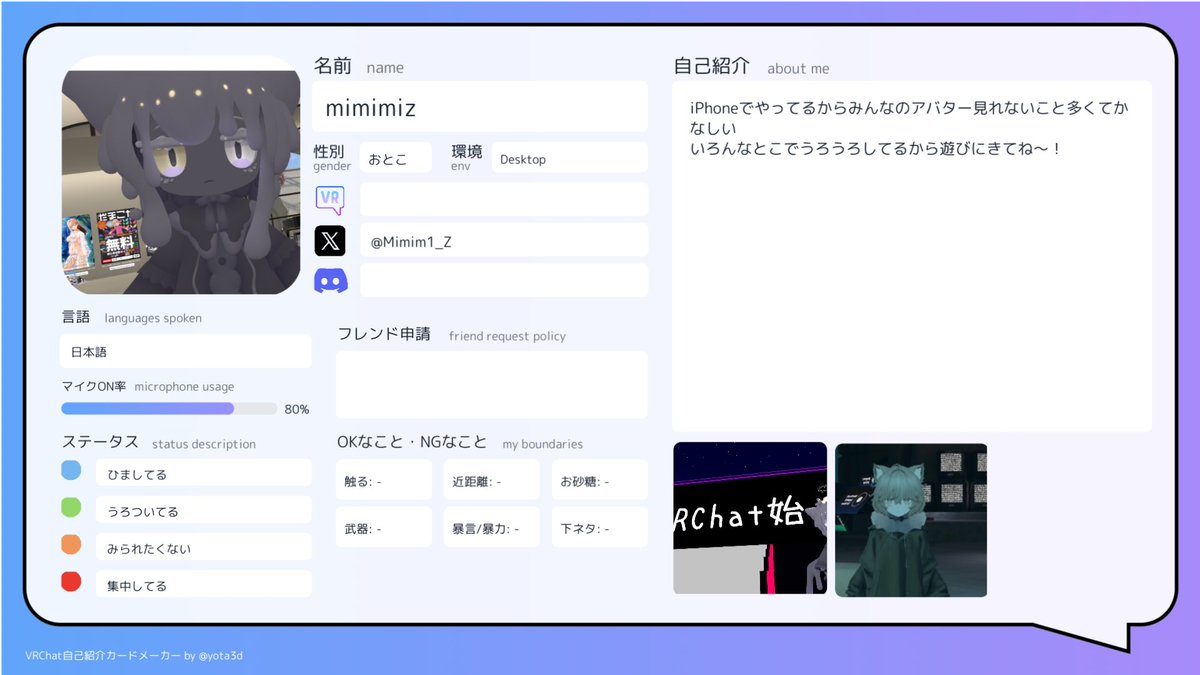
Task: Click the status field ひましてる
Action: point(204,473)
